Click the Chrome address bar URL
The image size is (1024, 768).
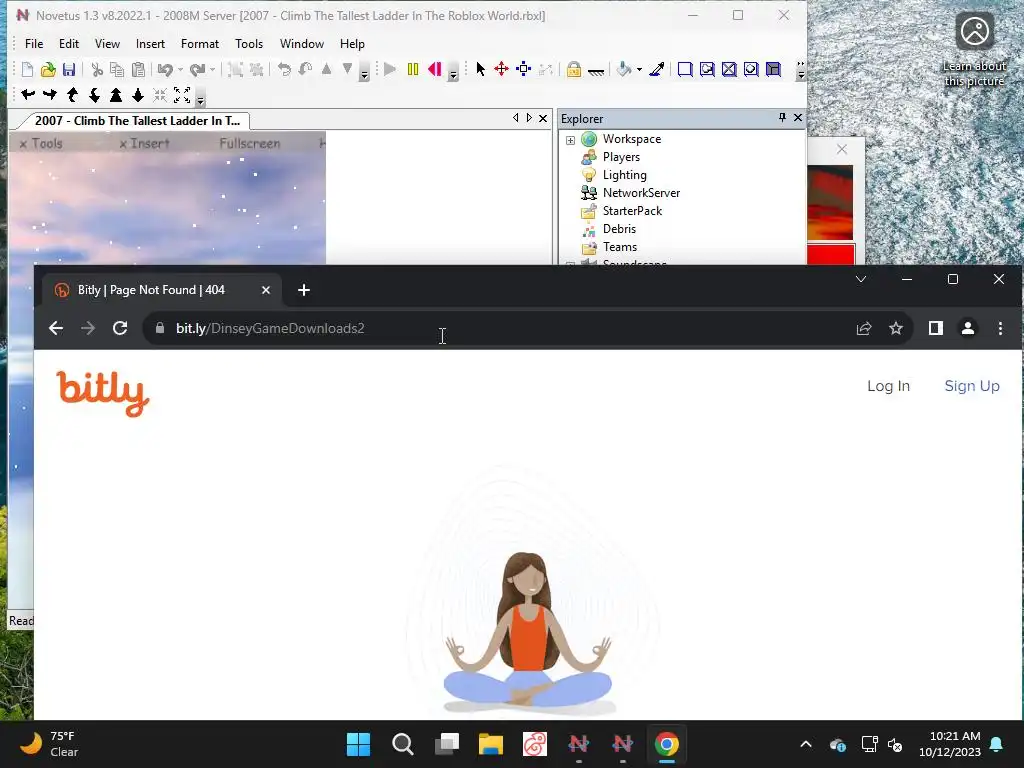[270, 328]
